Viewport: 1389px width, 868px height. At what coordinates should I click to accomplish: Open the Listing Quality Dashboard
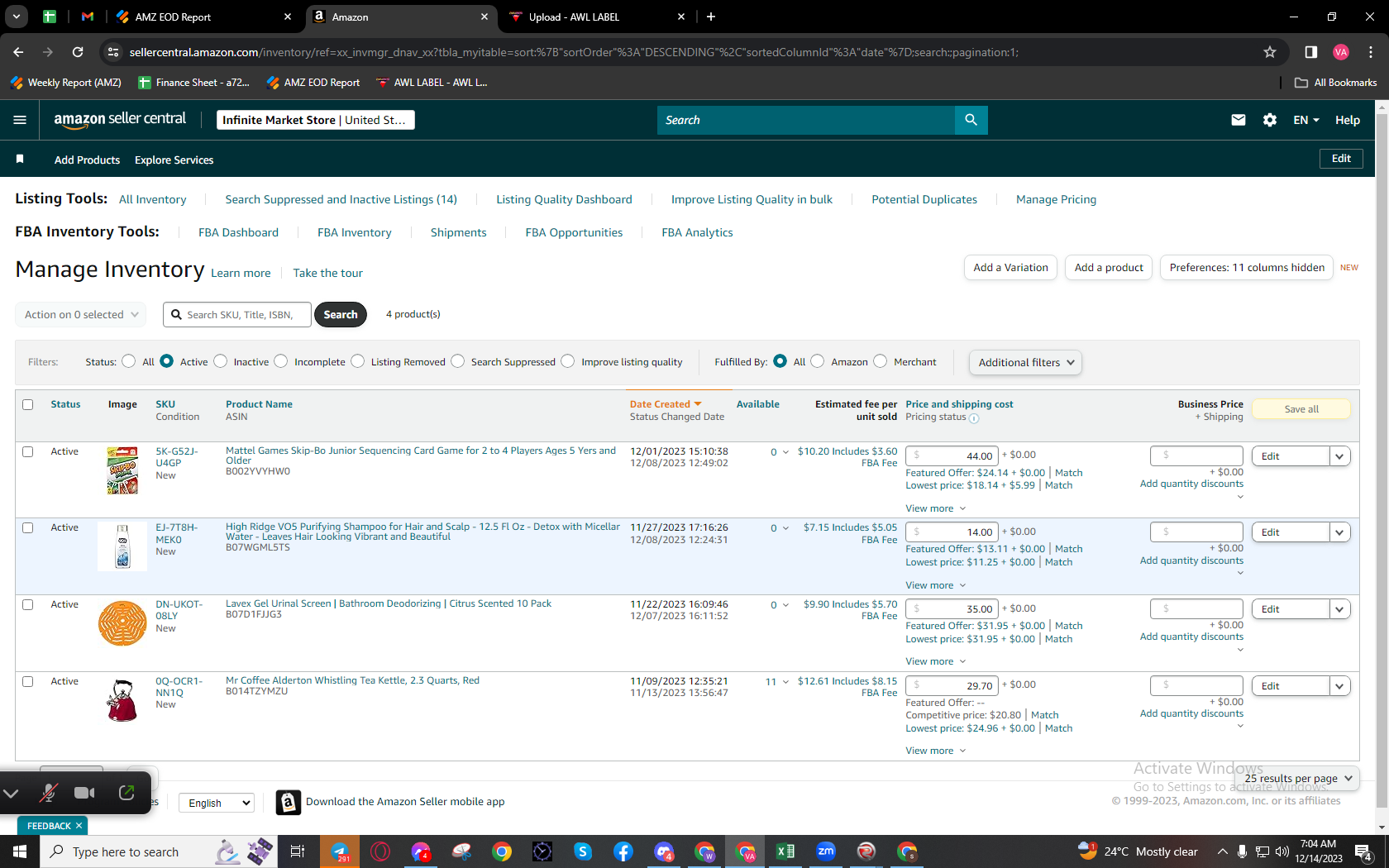tap(564, 199)
